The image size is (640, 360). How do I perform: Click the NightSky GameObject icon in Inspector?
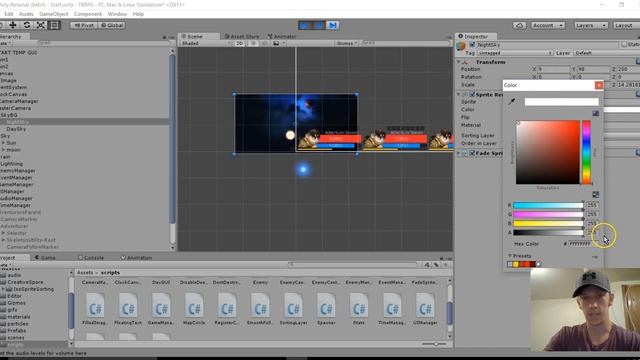pyautogui.click(x=461, y=46)
